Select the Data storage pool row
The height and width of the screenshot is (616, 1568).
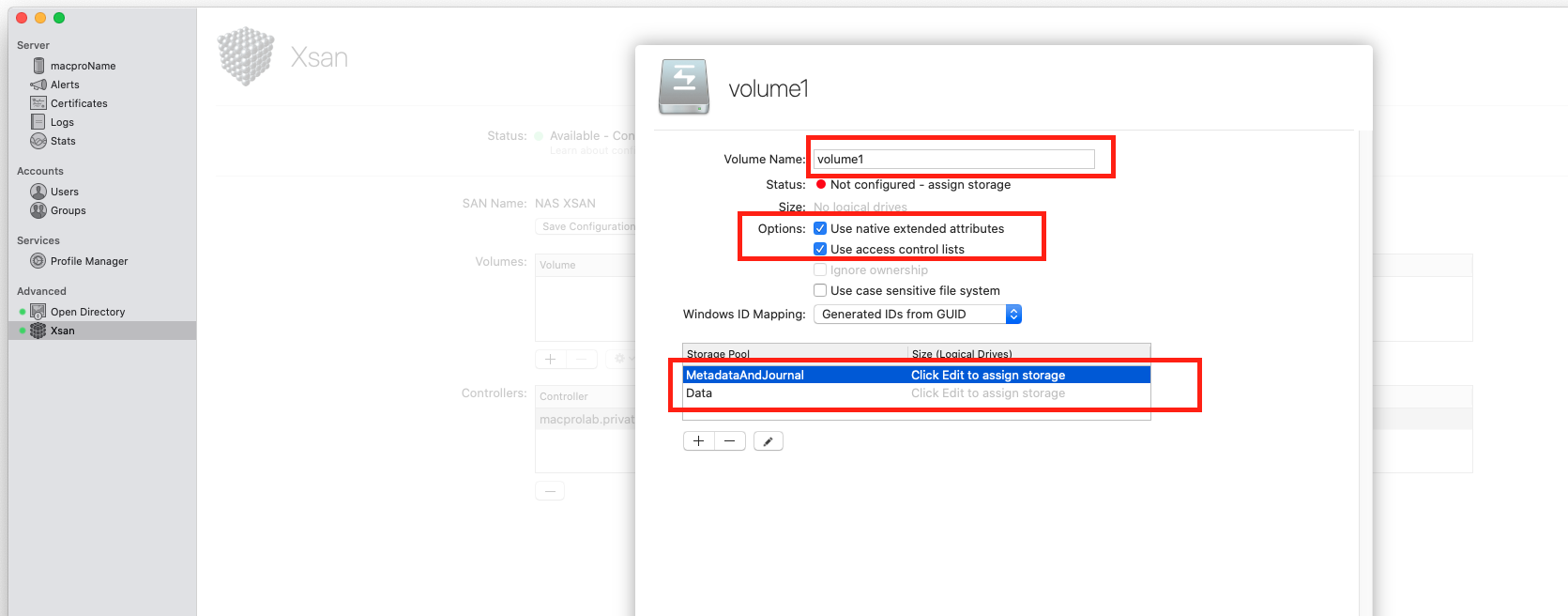[917, 393]
